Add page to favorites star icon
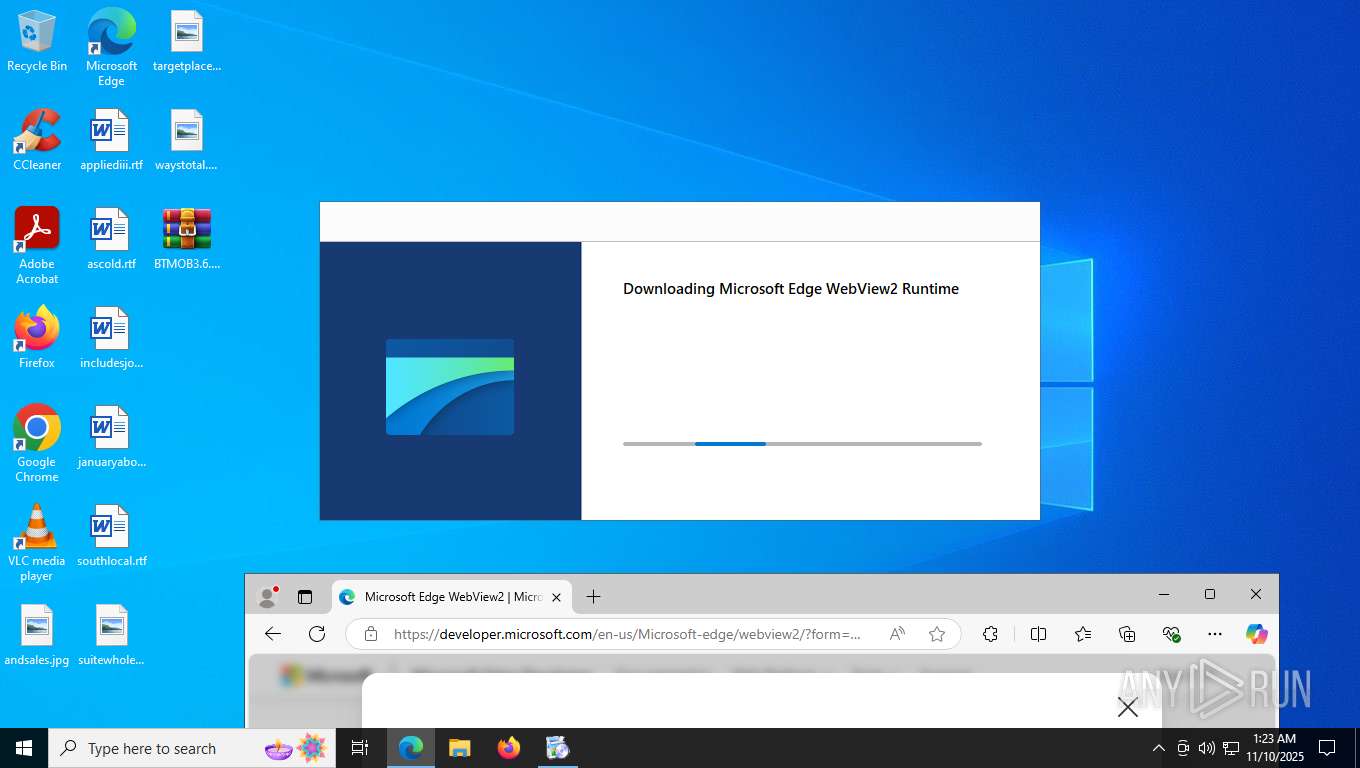This screenshot has height=768, width=1360. pyautogui.click(x=937, y=634)
